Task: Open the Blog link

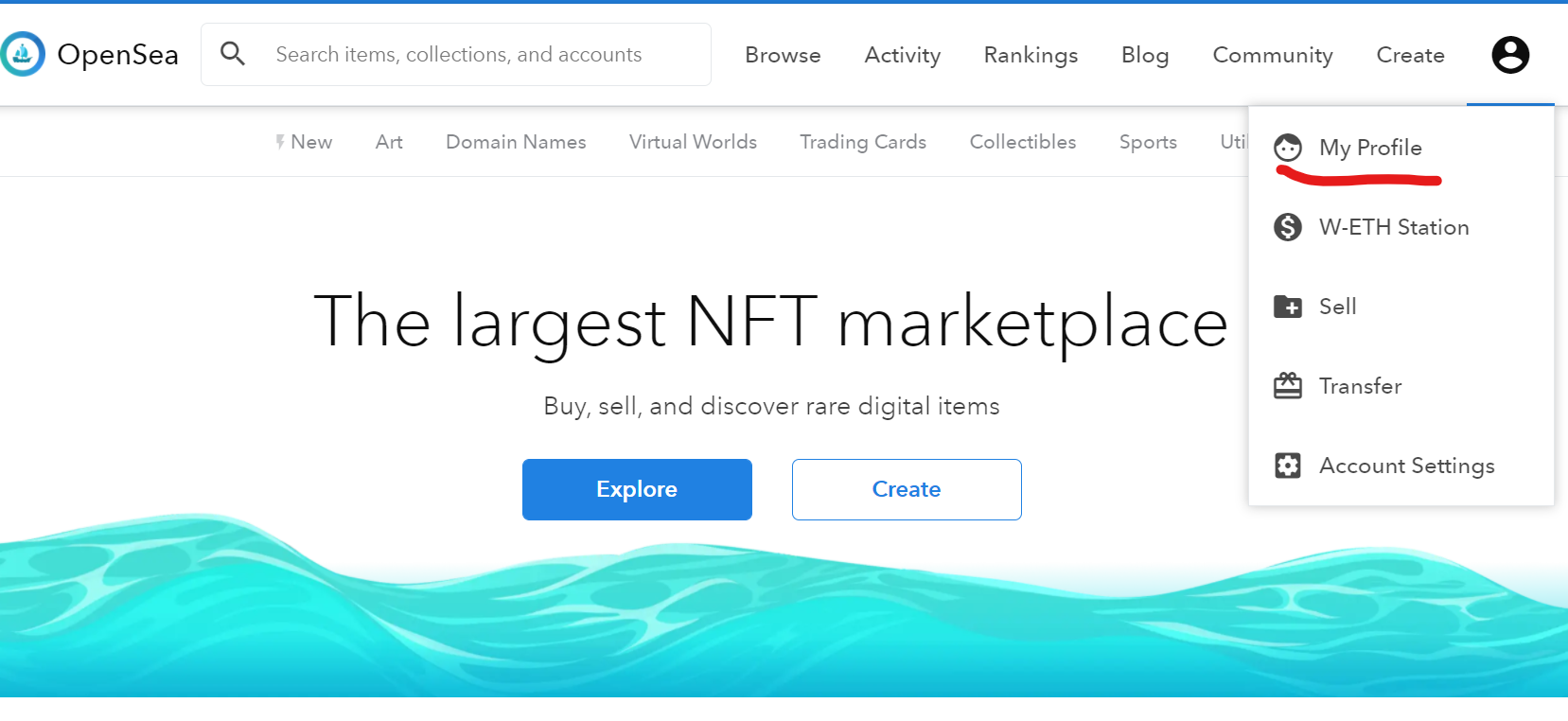Action: (x=1145, y=55)
